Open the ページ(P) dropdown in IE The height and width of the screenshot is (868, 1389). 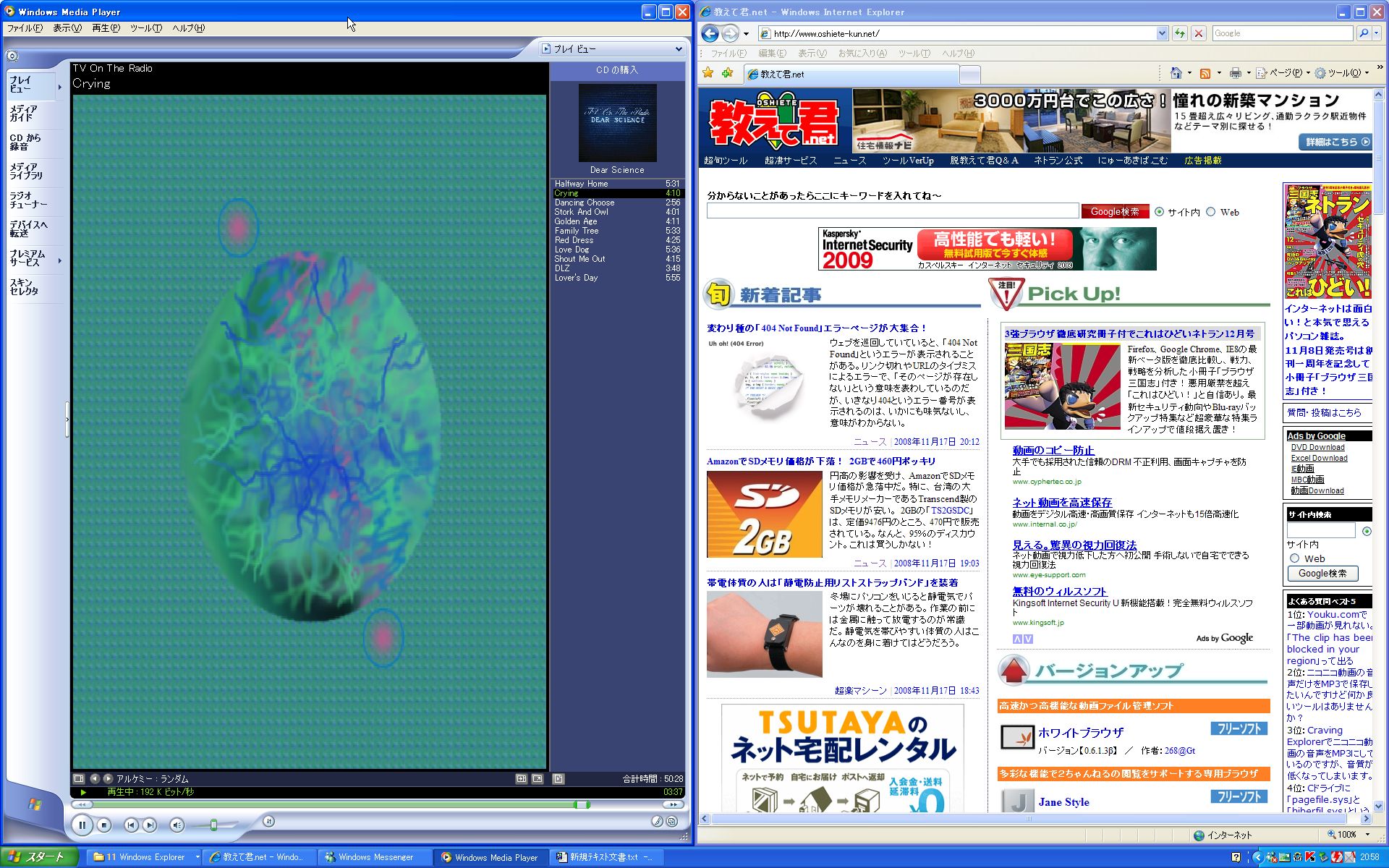tap(1283, 73)
